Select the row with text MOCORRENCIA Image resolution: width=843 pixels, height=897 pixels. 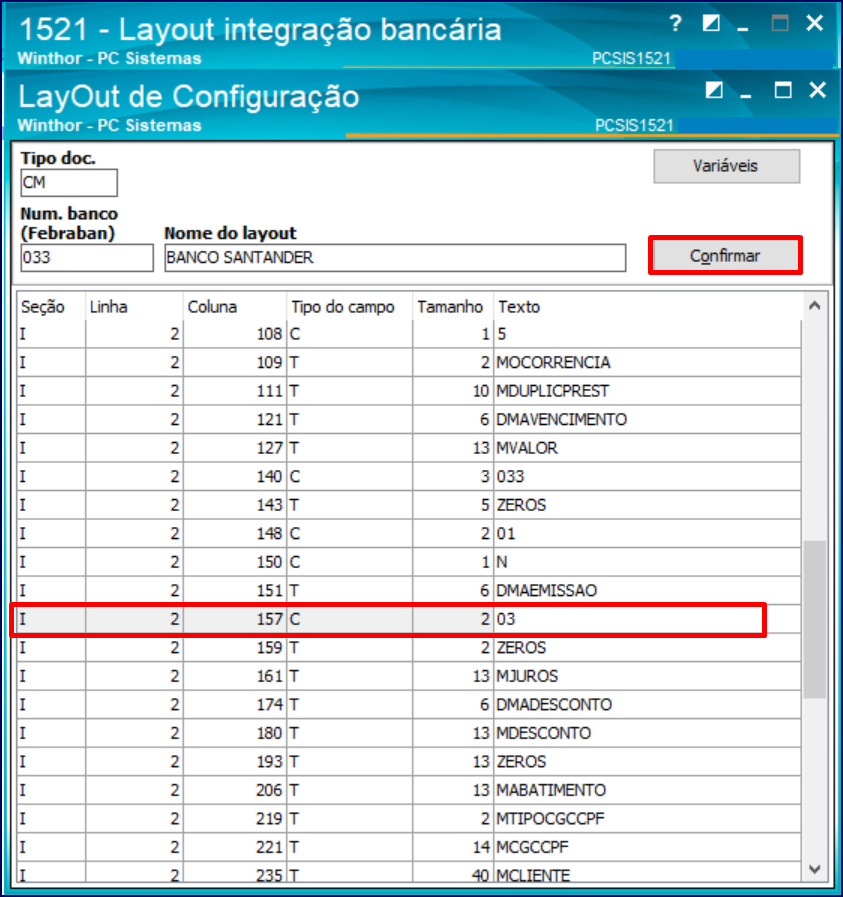[409, 362]
